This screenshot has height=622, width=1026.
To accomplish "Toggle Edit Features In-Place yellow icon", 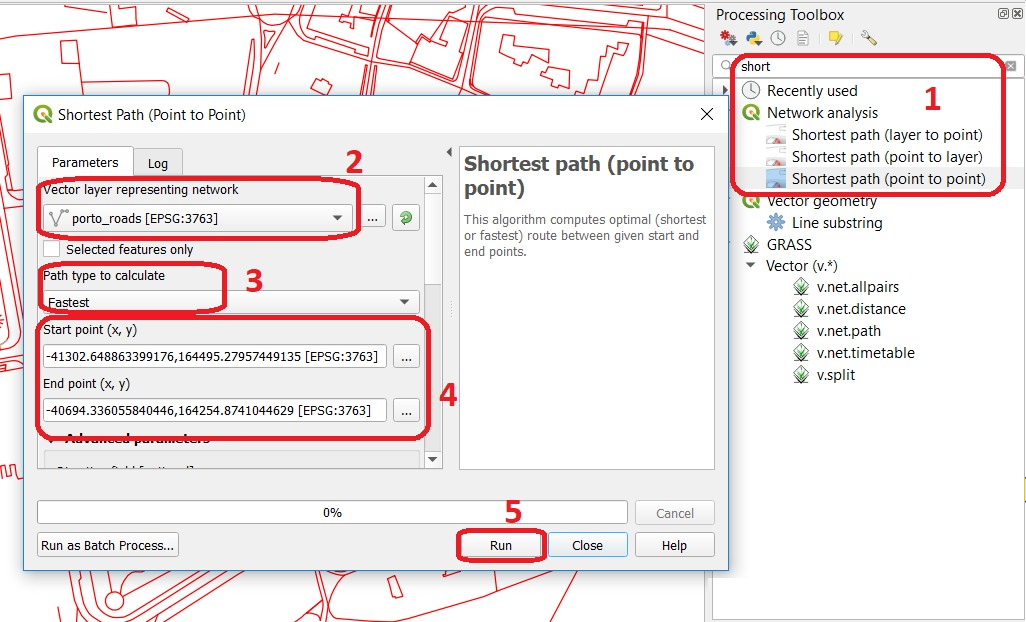I will point(836,39).
